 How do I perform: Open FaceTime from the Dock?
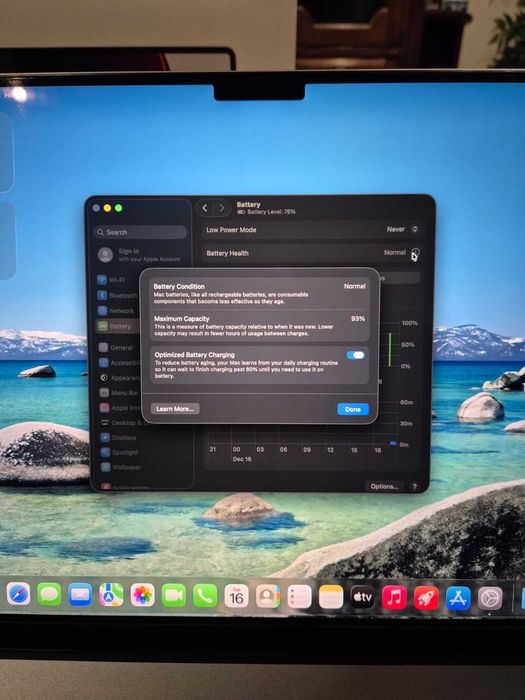click(174, 596)
